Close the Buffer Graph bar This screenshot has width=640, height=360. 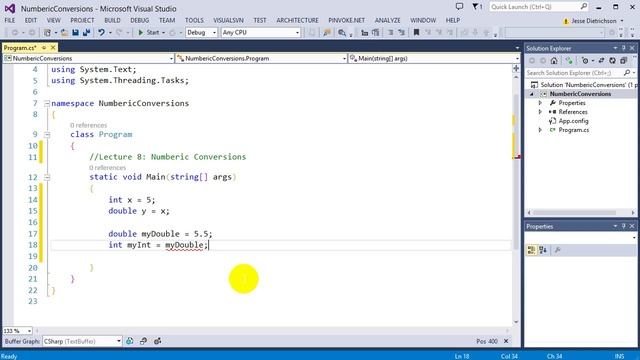(506, 341)
